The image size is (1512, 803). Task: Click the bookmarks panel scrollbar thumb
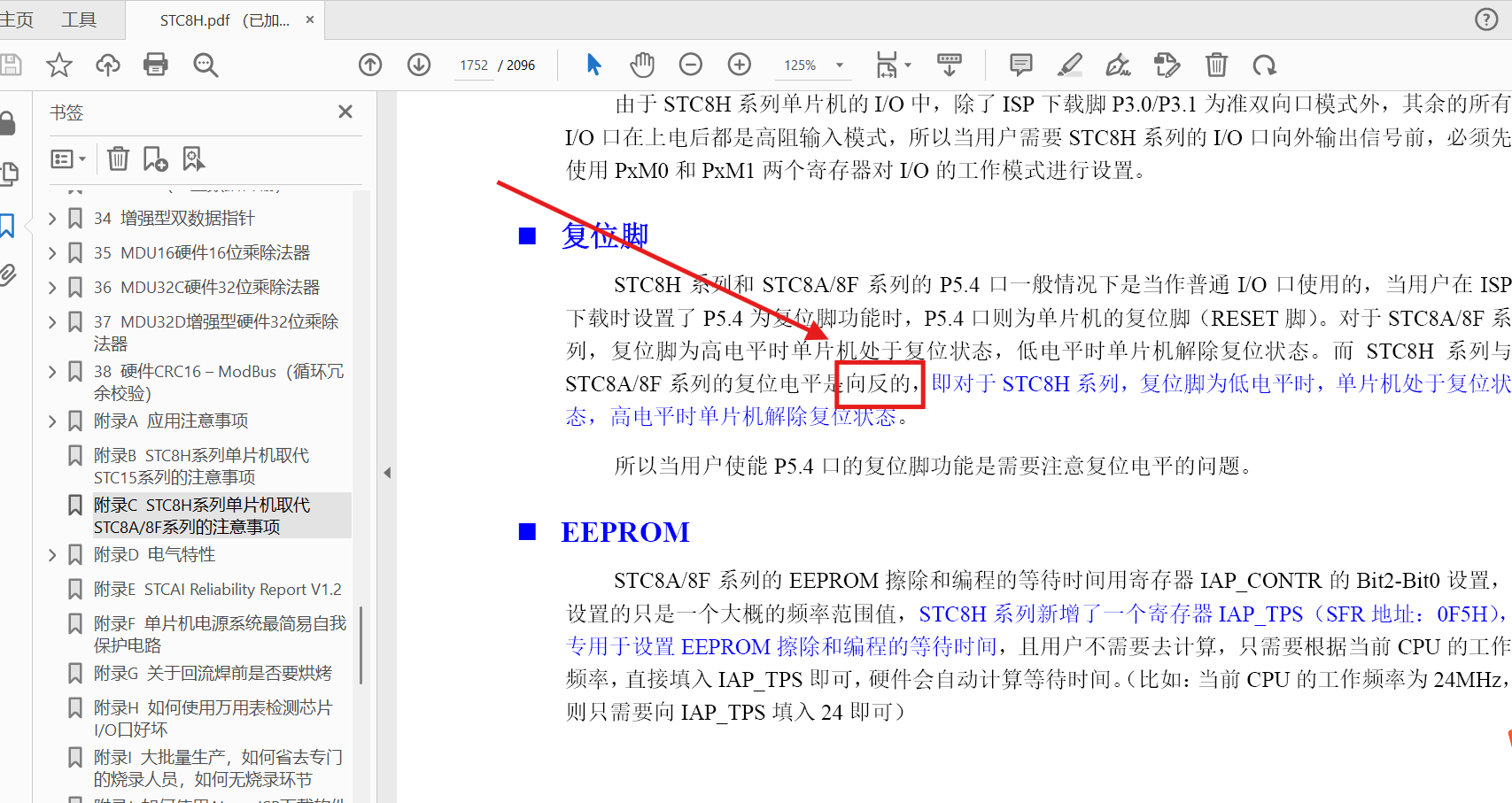(361, 645)
